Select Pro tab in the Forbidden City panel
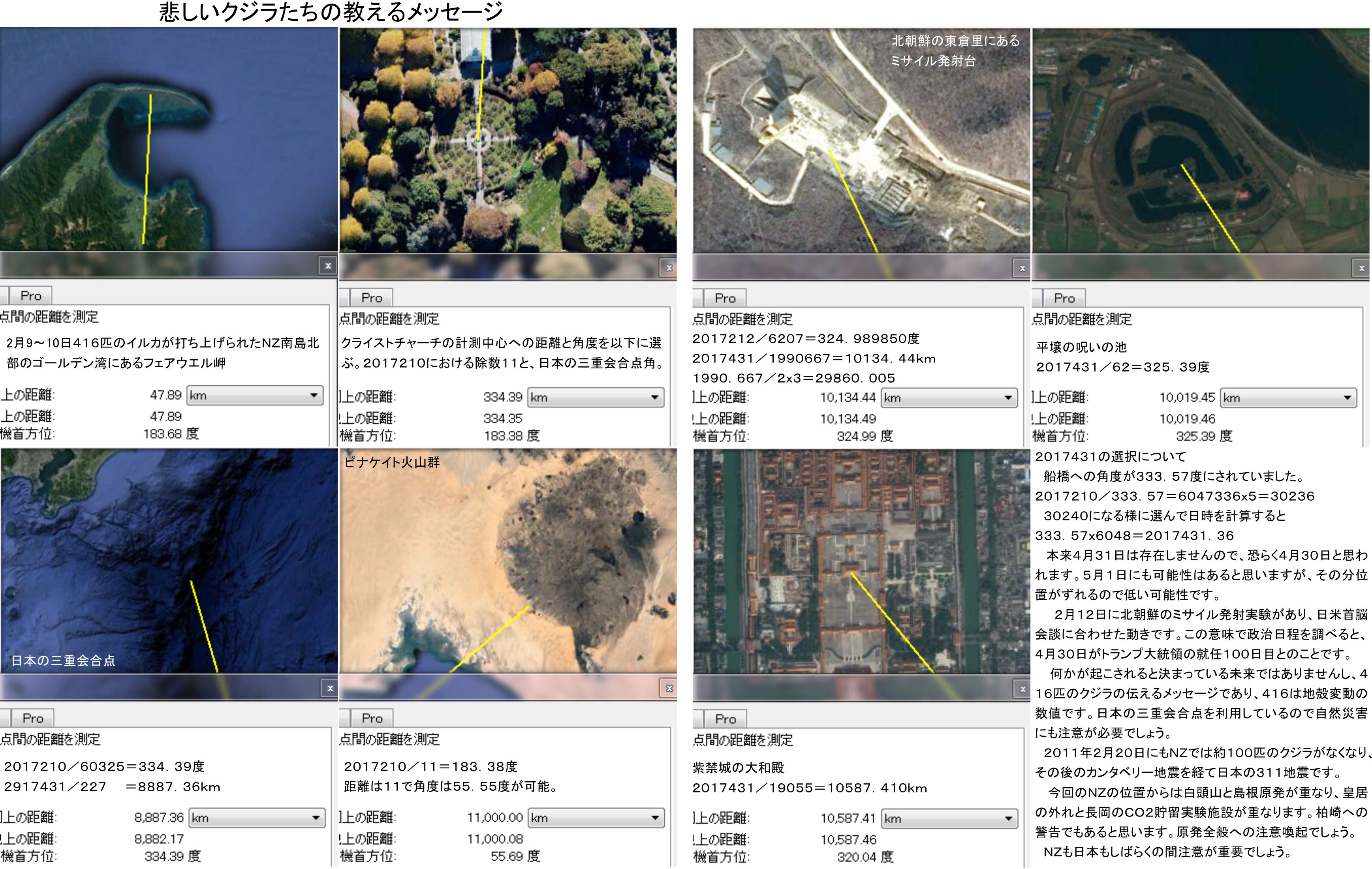Viewport: 1372px width, 869px height. [725, 719]
